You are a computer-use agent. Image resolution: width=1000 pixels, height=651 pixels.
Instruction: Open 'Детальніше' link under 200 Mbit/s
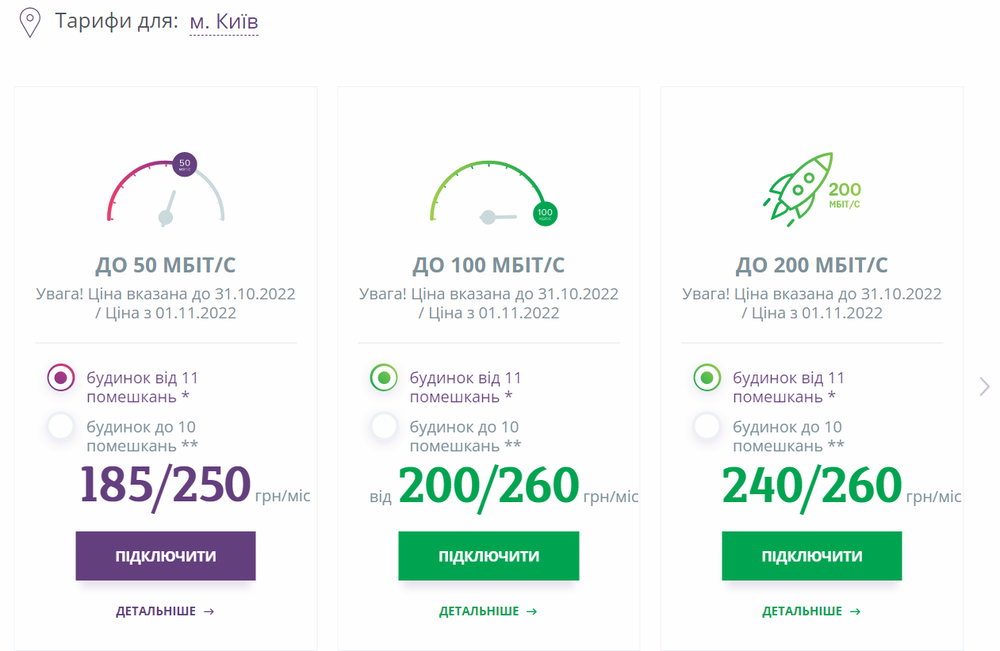[811, 611]
